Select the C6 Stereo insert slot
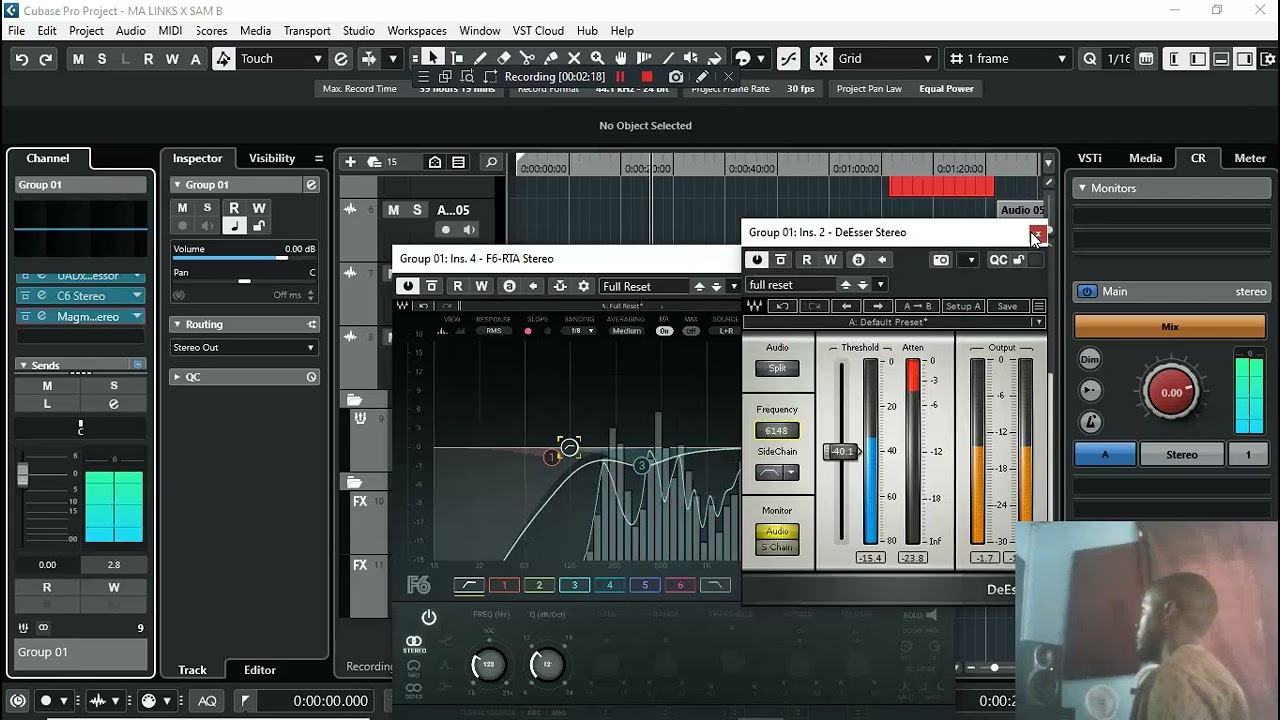 click(80, 296)
